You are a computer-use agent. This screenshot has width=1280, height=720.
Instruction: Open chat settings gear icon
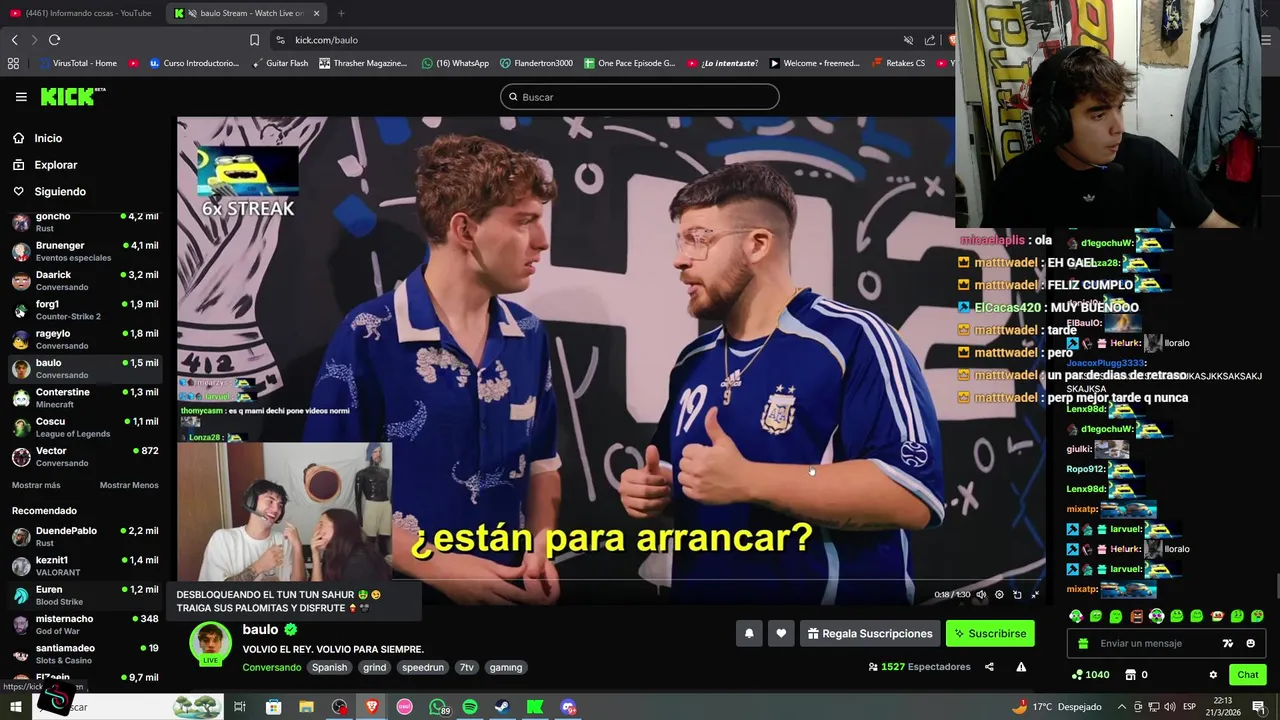tap(1213, 675)
